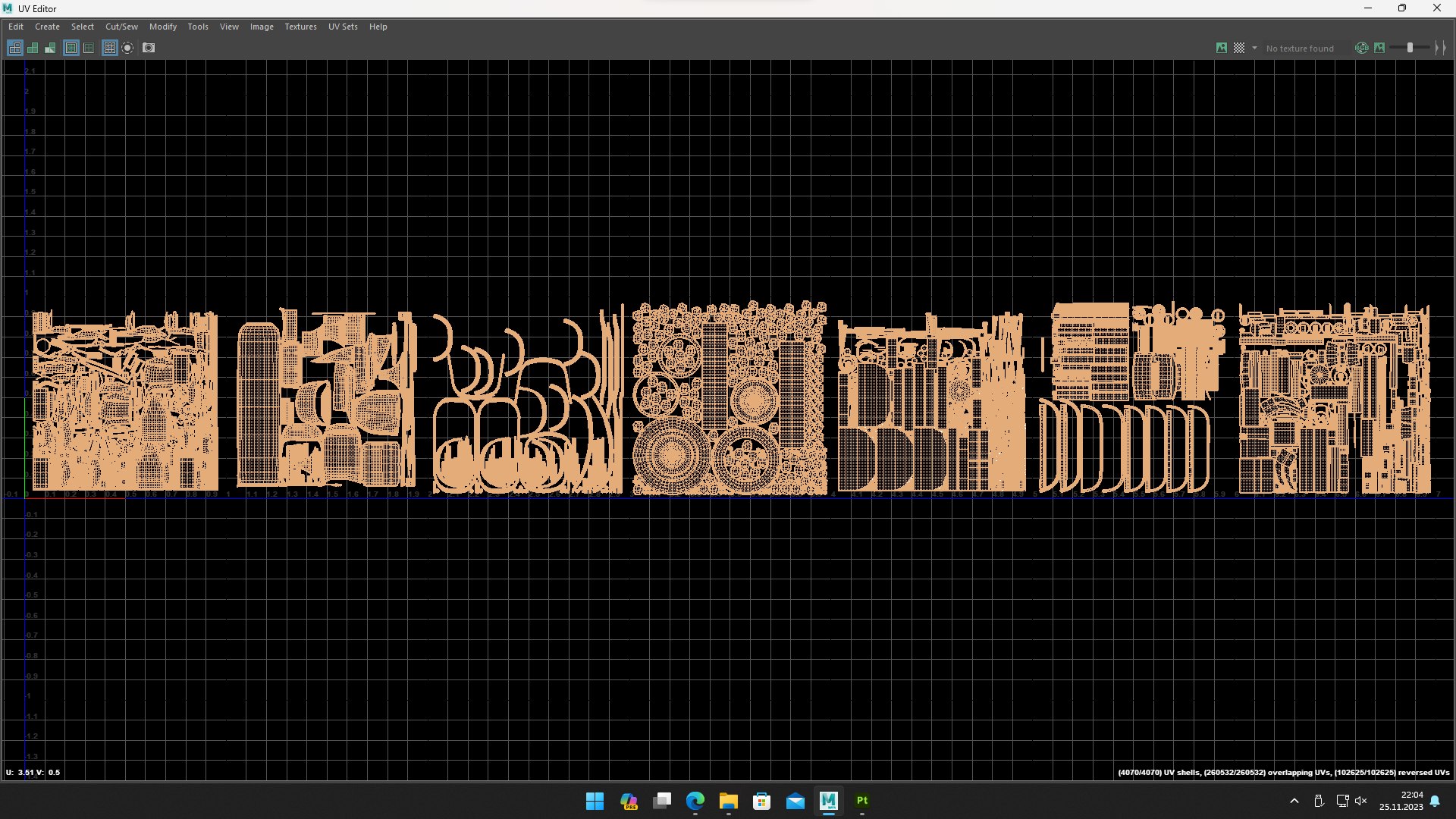The height and width of the screenshot is (819, 1456).
Task: Open the Mail app from the taskbar
Action: click(x=795, y=801)
